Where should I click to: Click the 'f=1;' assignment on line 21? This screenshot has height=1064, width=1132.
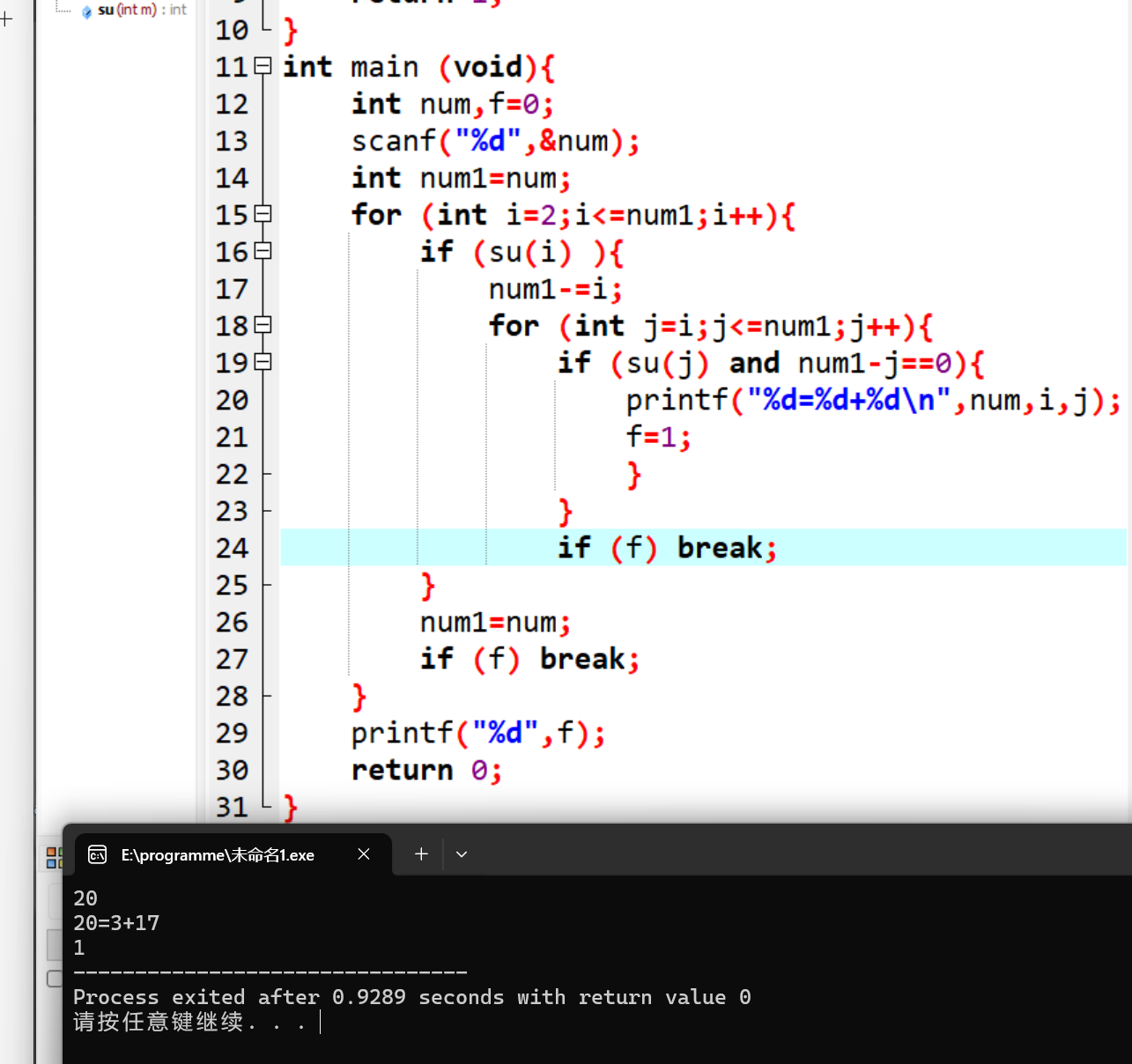click(x=658, y=437)
